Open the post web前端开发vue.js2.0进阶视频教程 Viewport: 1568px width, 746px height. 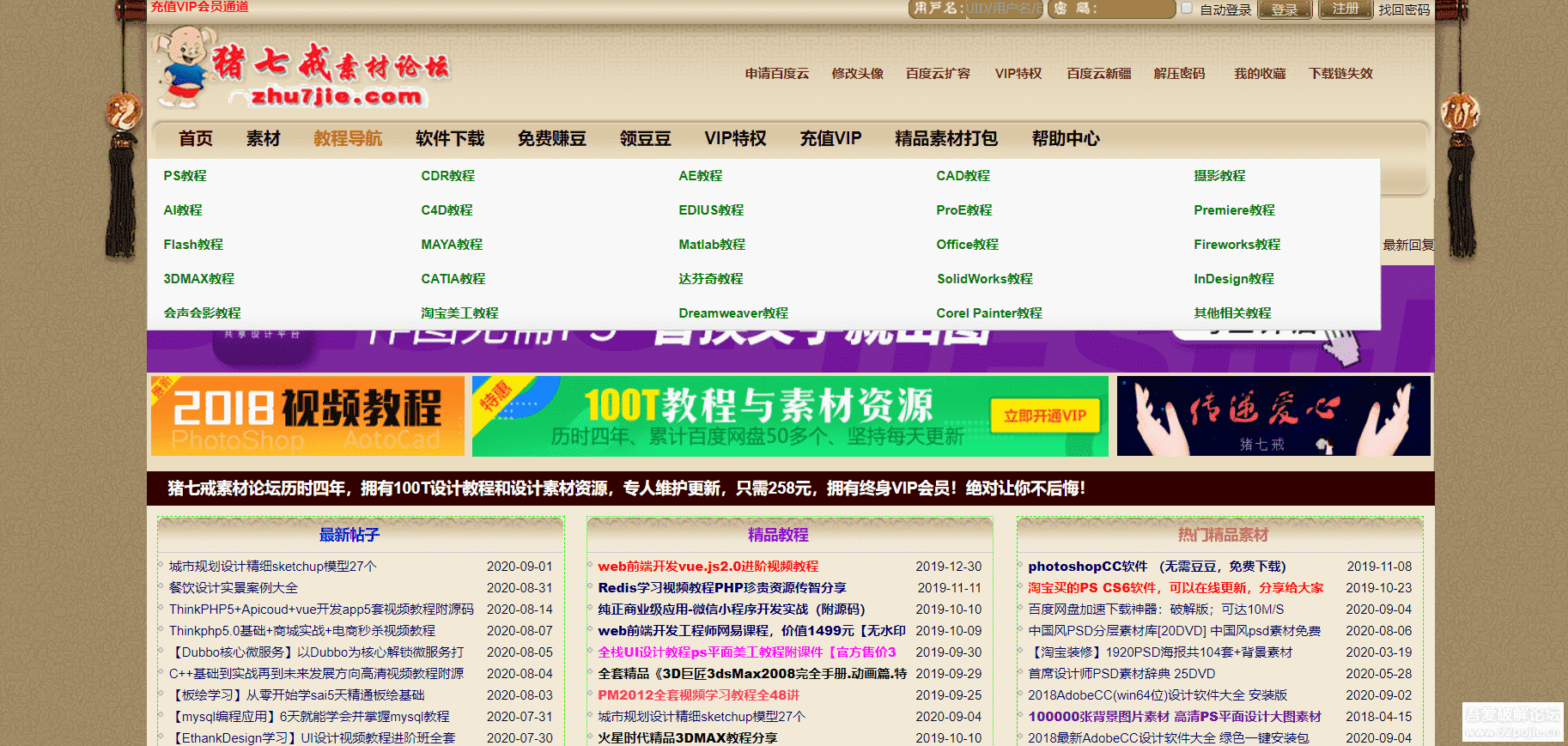pos(708,567)
